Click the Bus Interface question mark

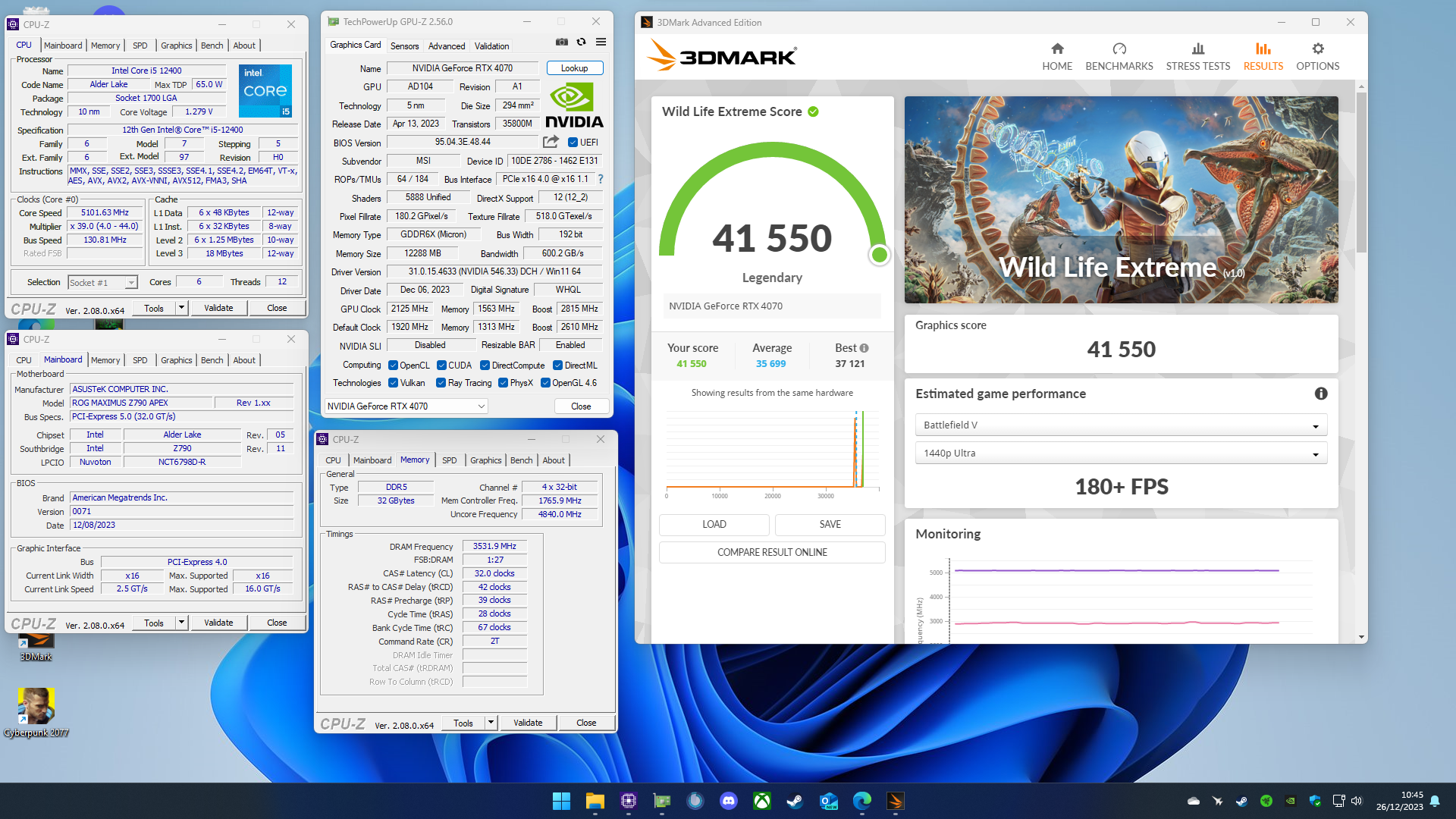601,179
